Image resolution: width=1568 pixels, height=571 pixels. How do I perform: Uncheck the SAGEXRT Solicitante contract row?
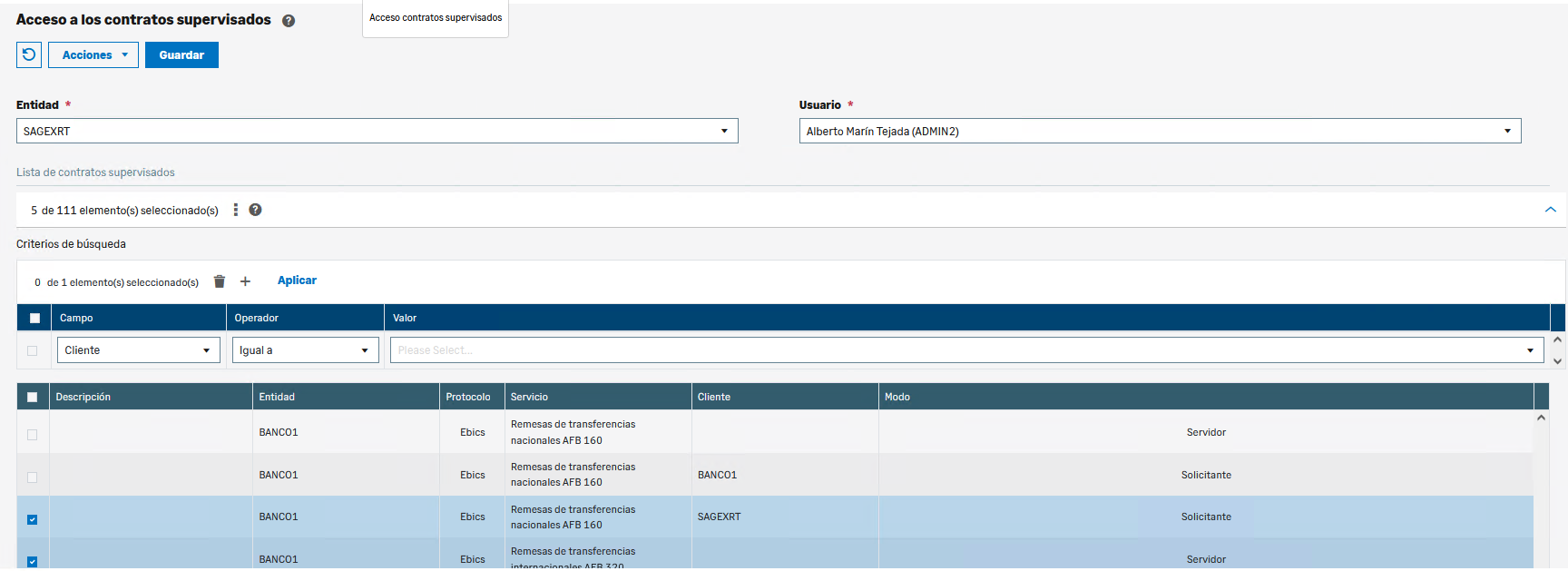point(33,519)
